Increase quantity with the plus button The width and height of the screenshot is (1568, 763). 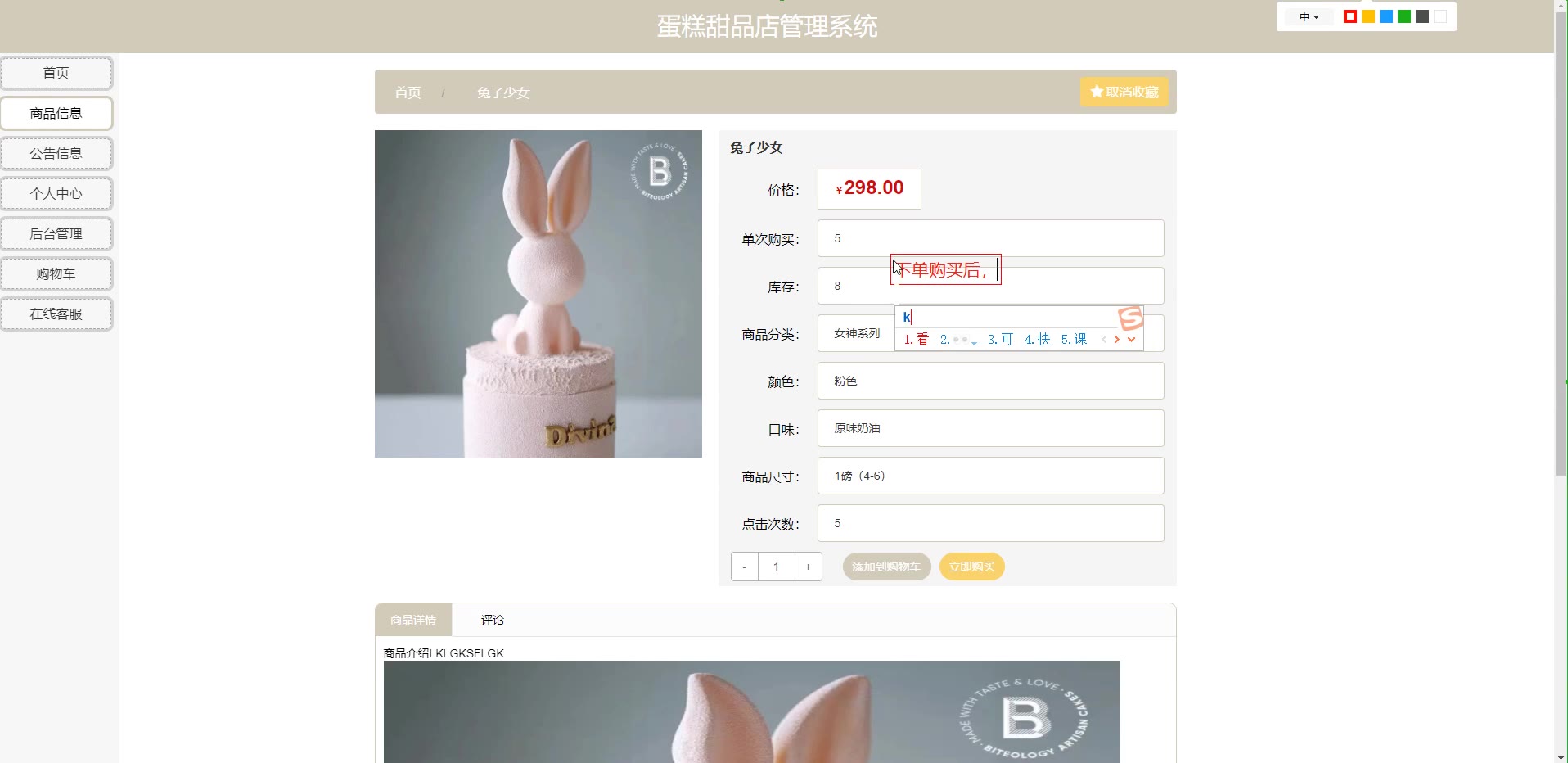point(808,567)
